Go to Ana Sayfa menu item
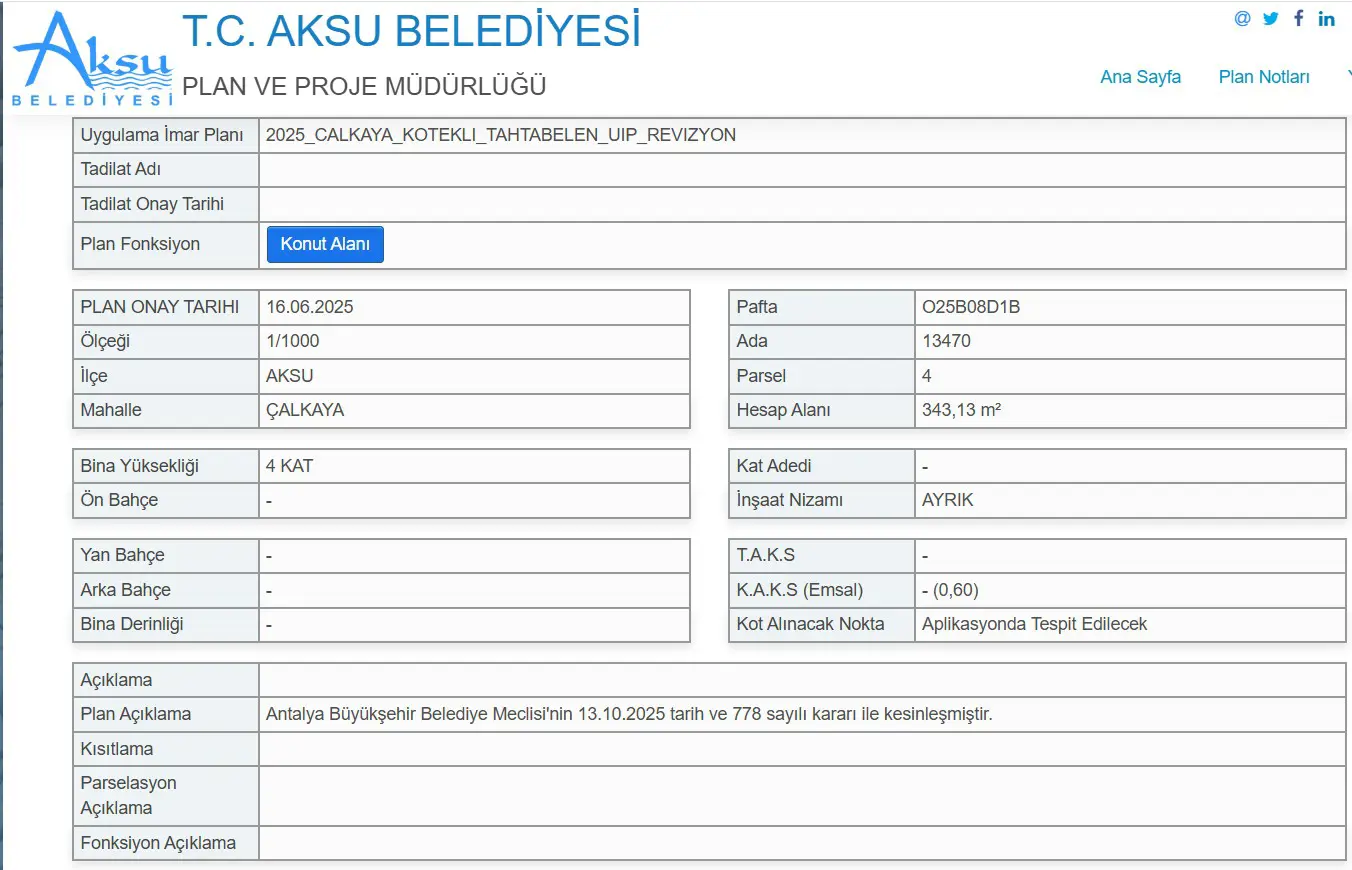Image resolution: width=1352 pixels, height=870 pixels. pos(1140,77)
